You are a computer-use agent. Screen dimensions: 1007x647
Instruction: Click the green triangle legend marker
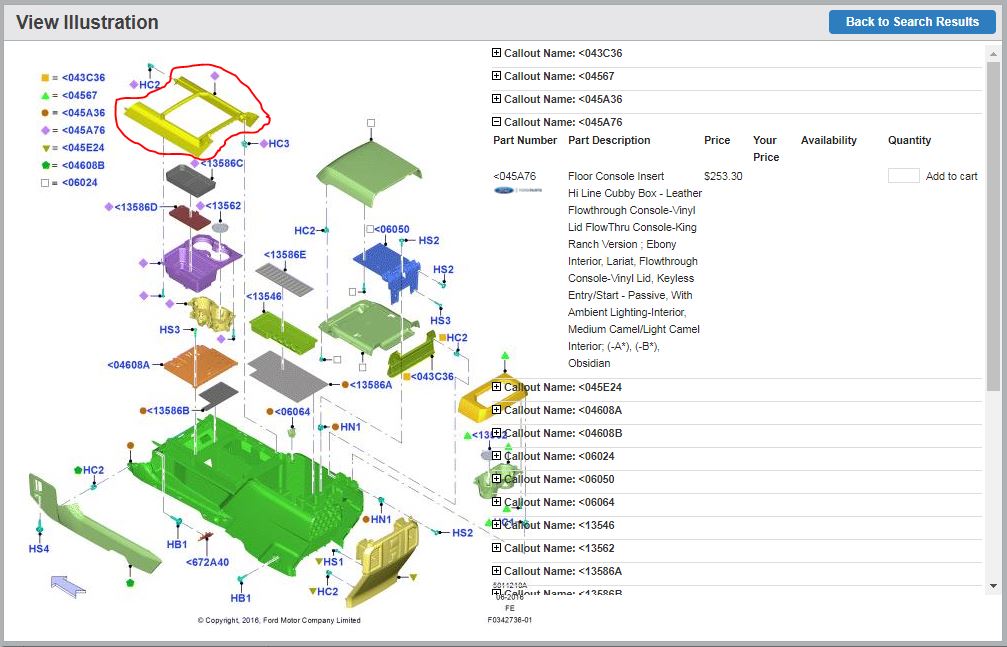click(x=45, y=95)
